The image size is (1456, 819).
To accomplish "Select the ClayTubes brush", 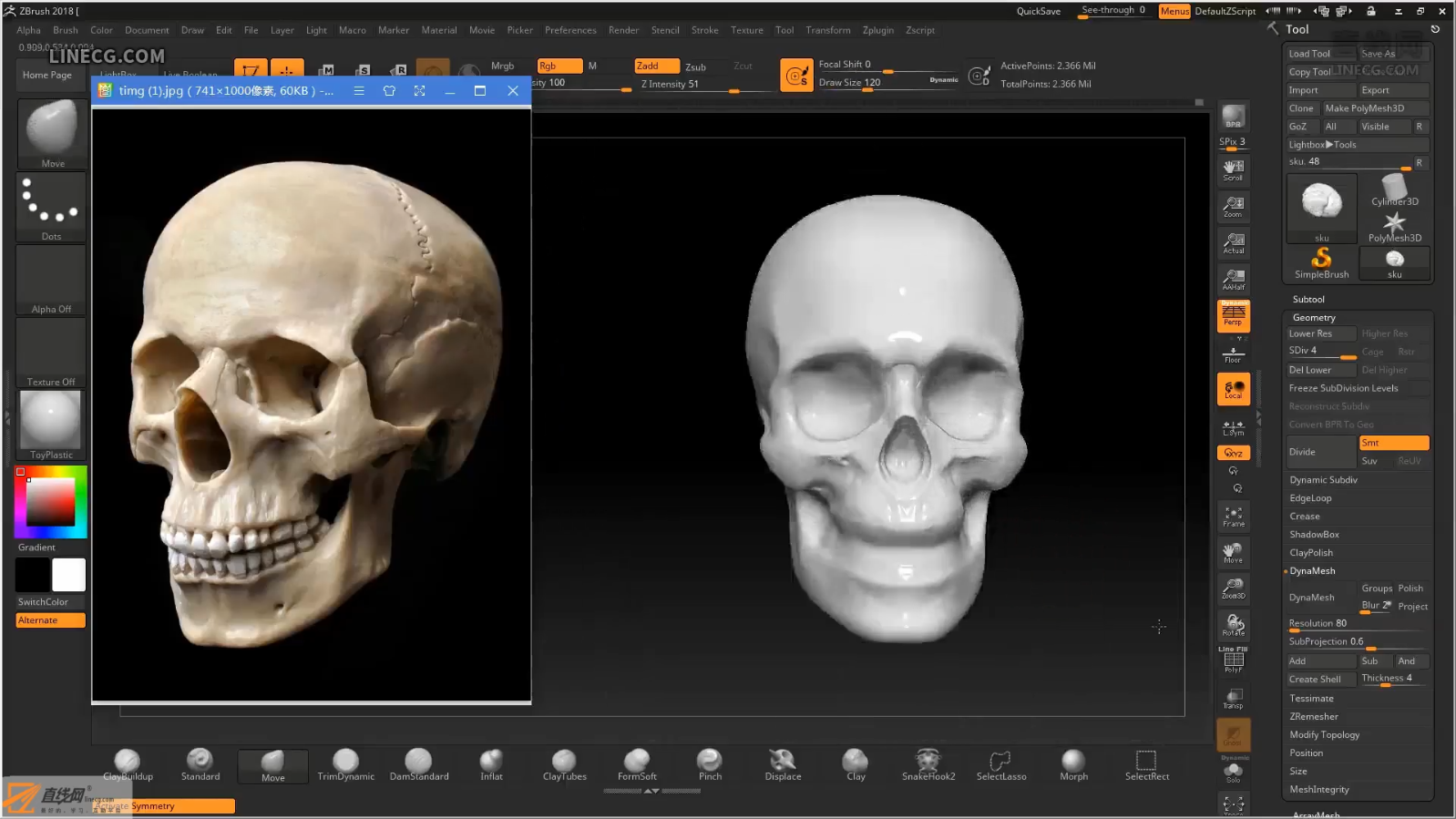I will tap(564, 765).
